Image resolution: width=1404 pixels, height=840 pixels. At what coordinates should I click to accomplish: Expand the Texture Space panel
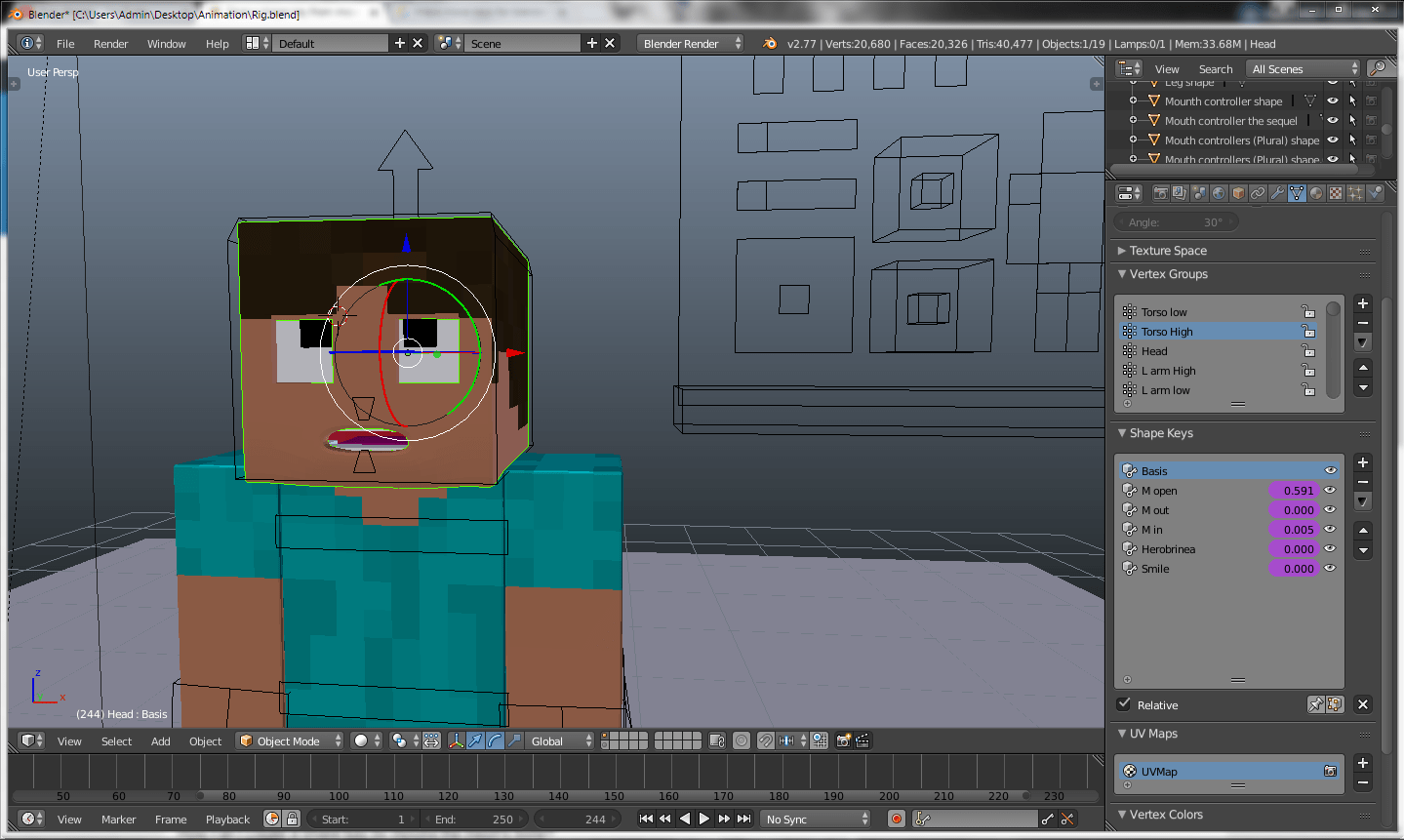coord(1122,251)
